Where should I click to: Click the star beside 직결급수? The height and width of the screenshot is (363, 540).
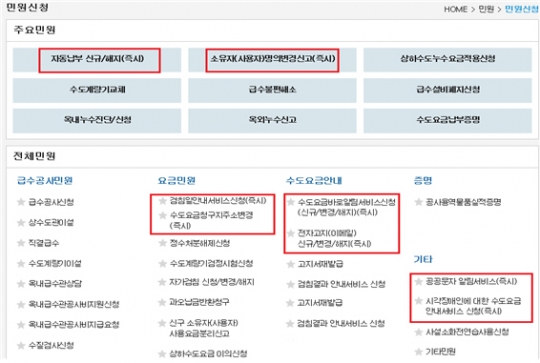pyautogui.click(x=21, y=243)
